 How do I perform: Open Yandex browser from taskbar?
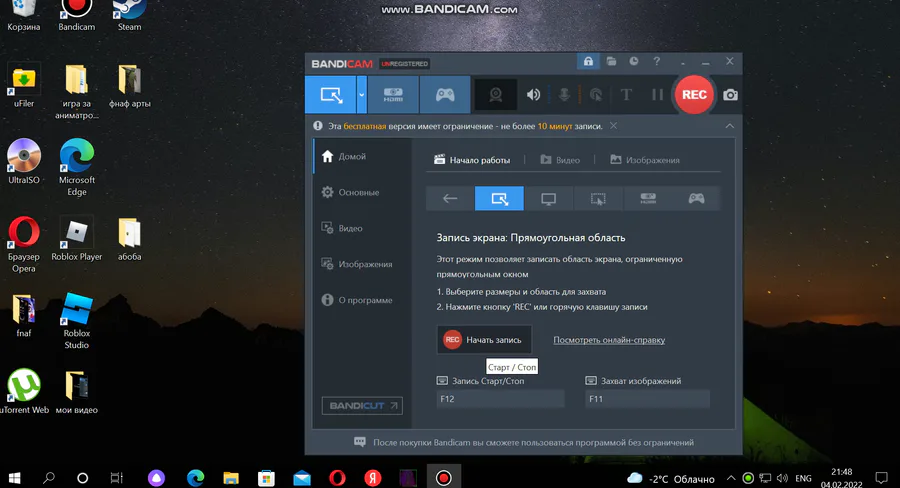click(373, 478)
